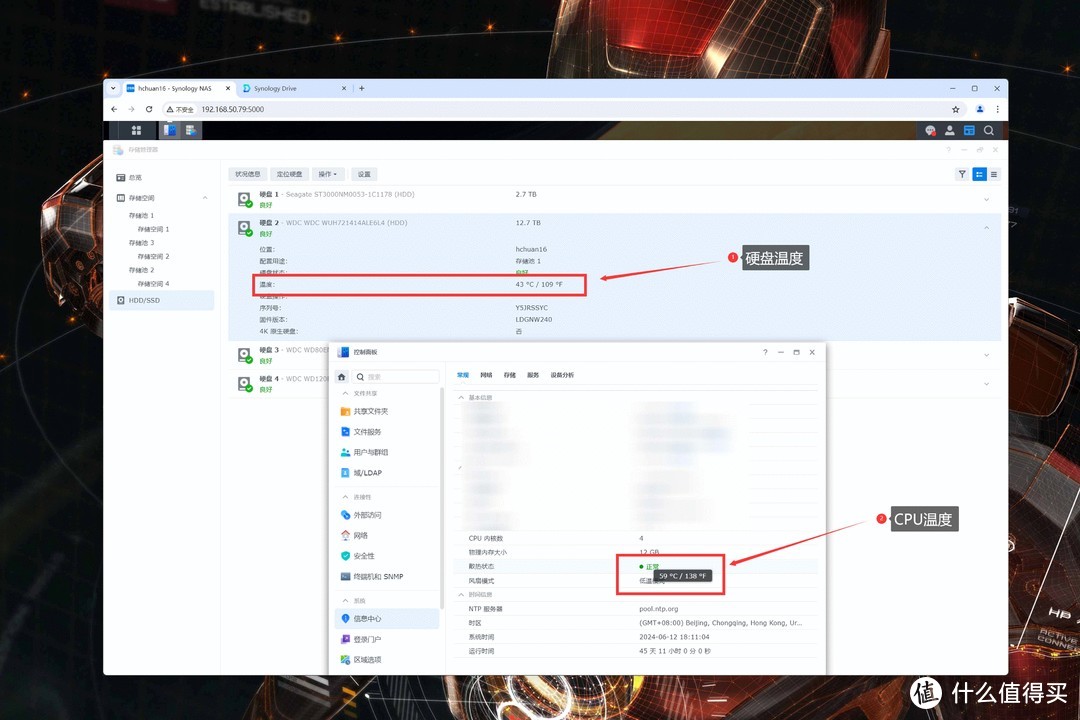Collapse the 连接性 sidebar group
Screen dimensions: 1080x720
(x=345, y=497)
